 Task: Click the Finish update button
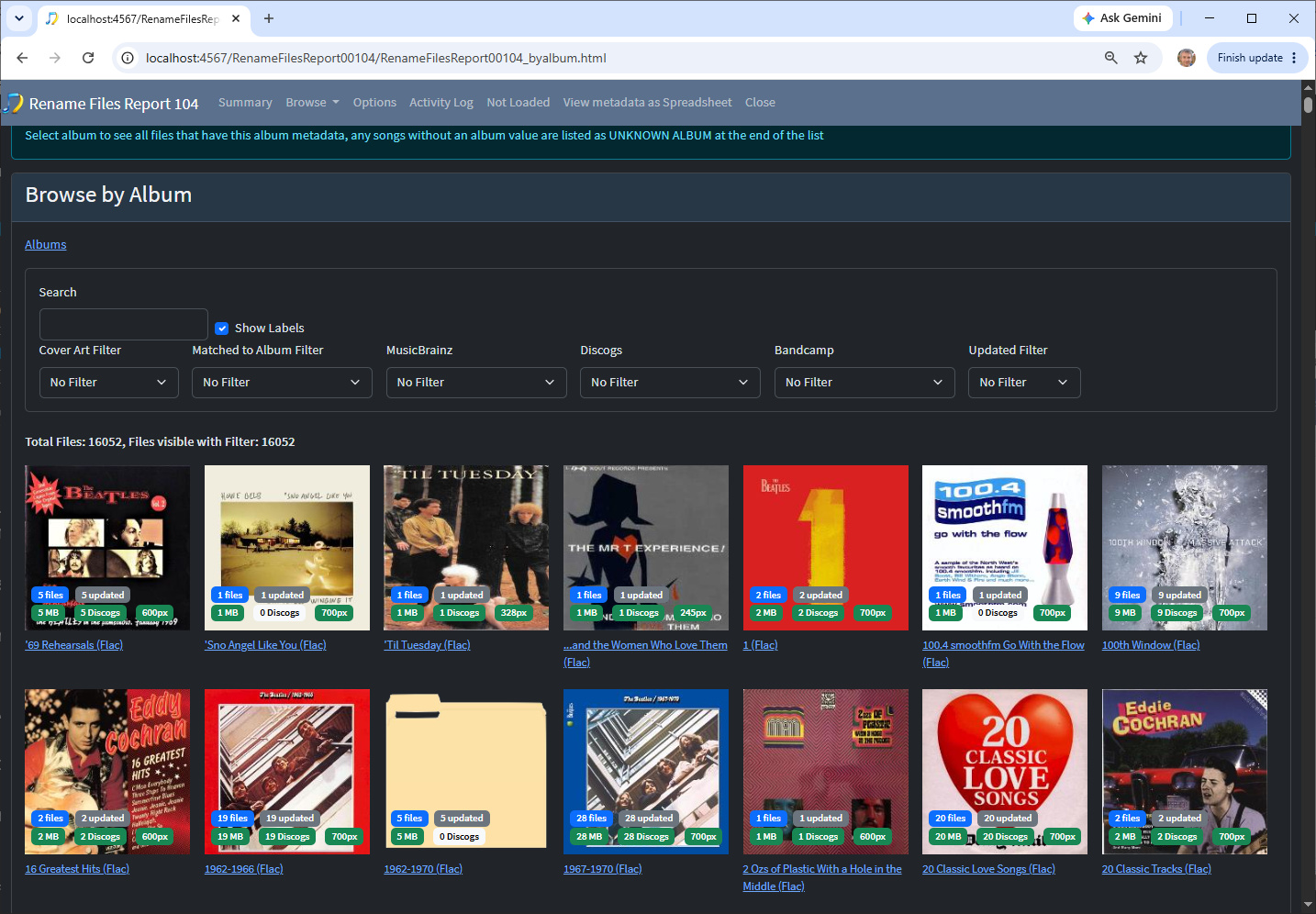[x=1257, y=58]
